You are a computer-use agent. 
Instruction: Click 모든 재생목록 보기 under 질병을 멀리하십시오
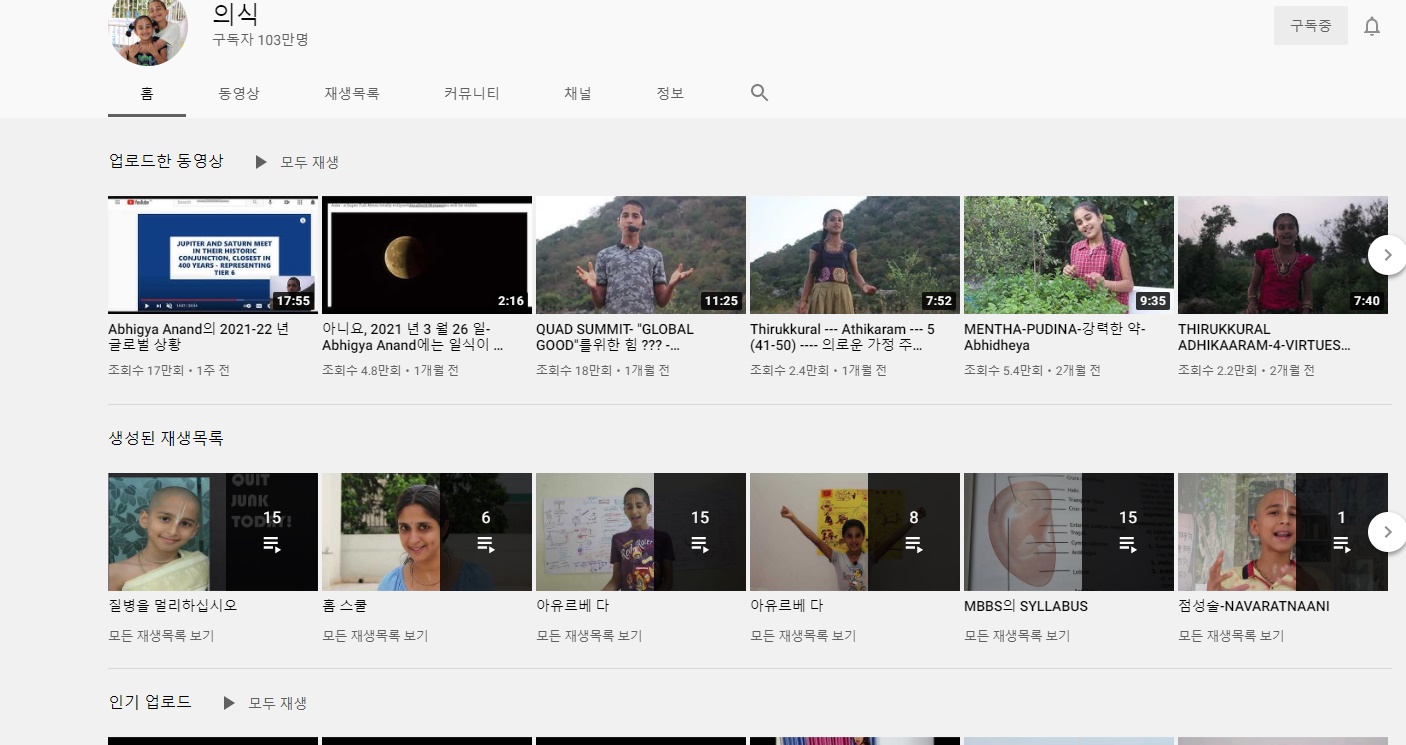click(x=161, y=636)
